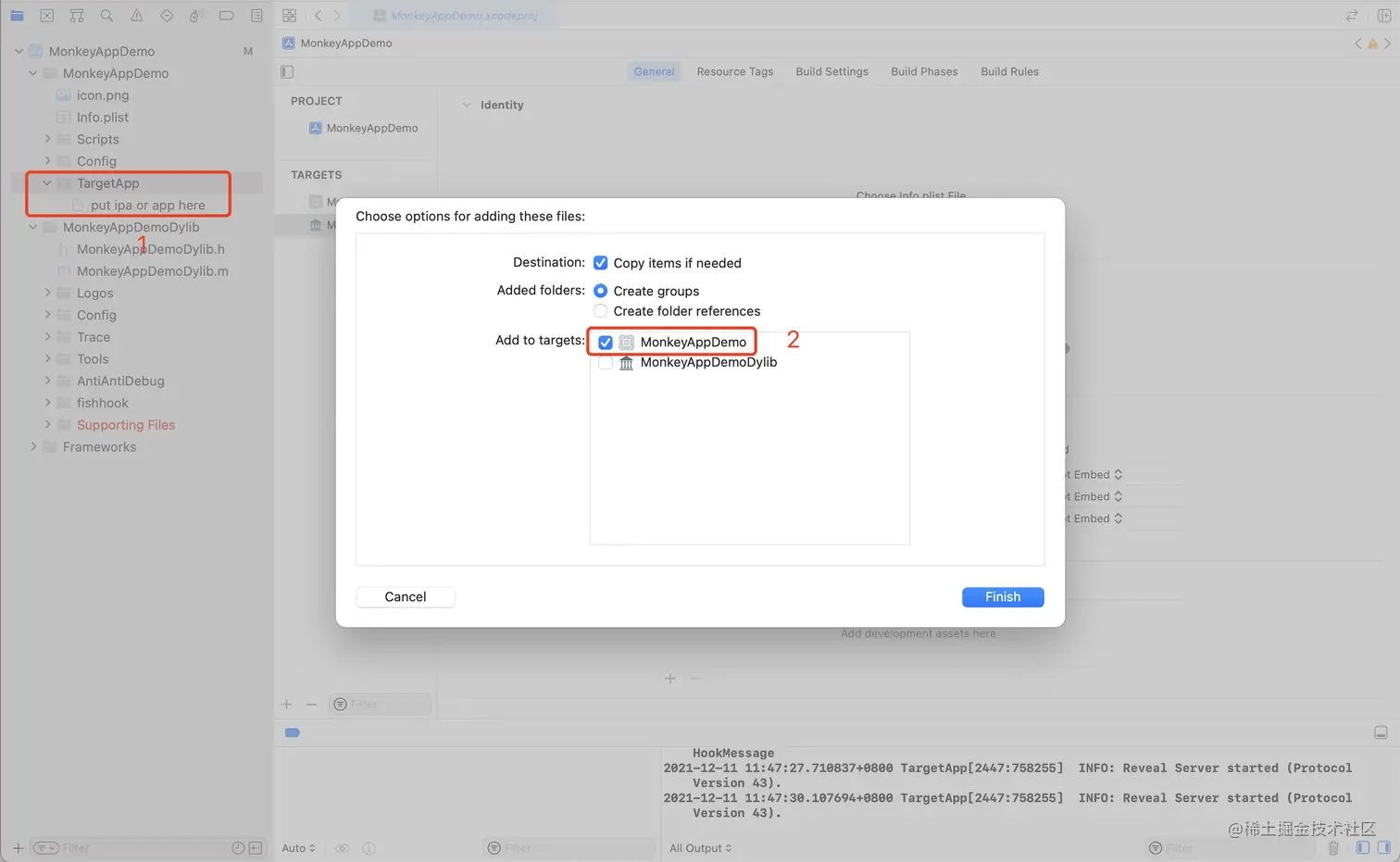The image size is (1400, 862).
Task: Open the Issue navigator (warning triangle)
Action: (x=136, y=15)
